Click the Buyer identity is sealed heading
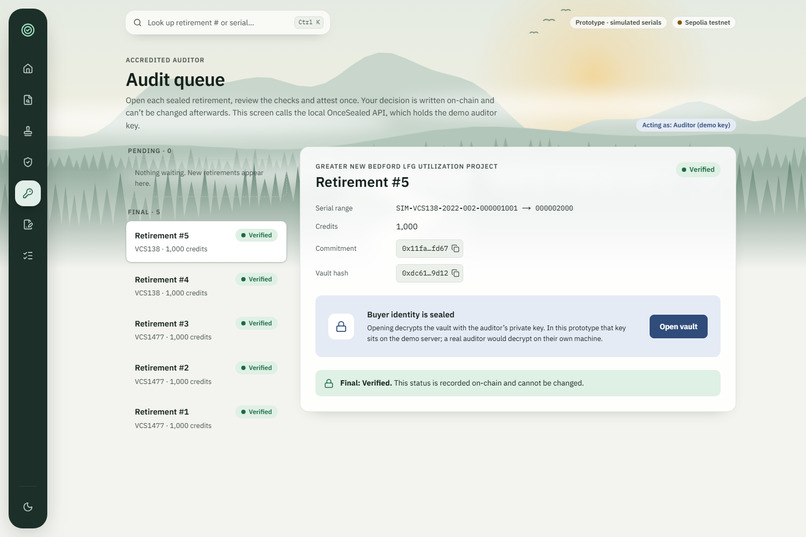Screen dimensions: 806x537 pyautogui.click(x=411, y=314)
